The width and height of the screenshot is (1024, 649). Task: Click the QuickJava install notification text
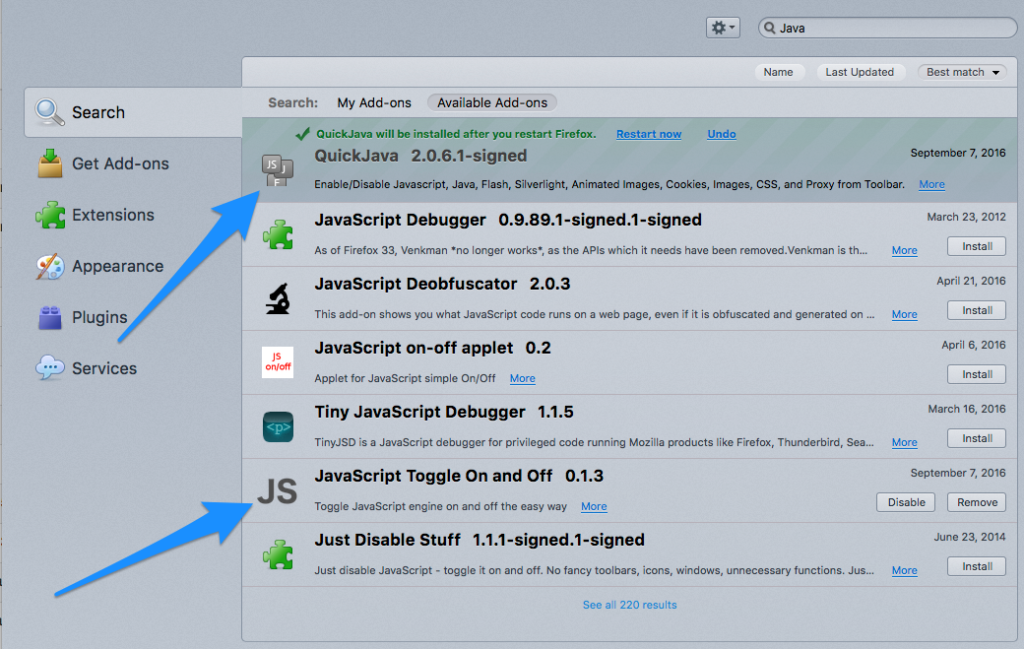(x=456, y=134)
